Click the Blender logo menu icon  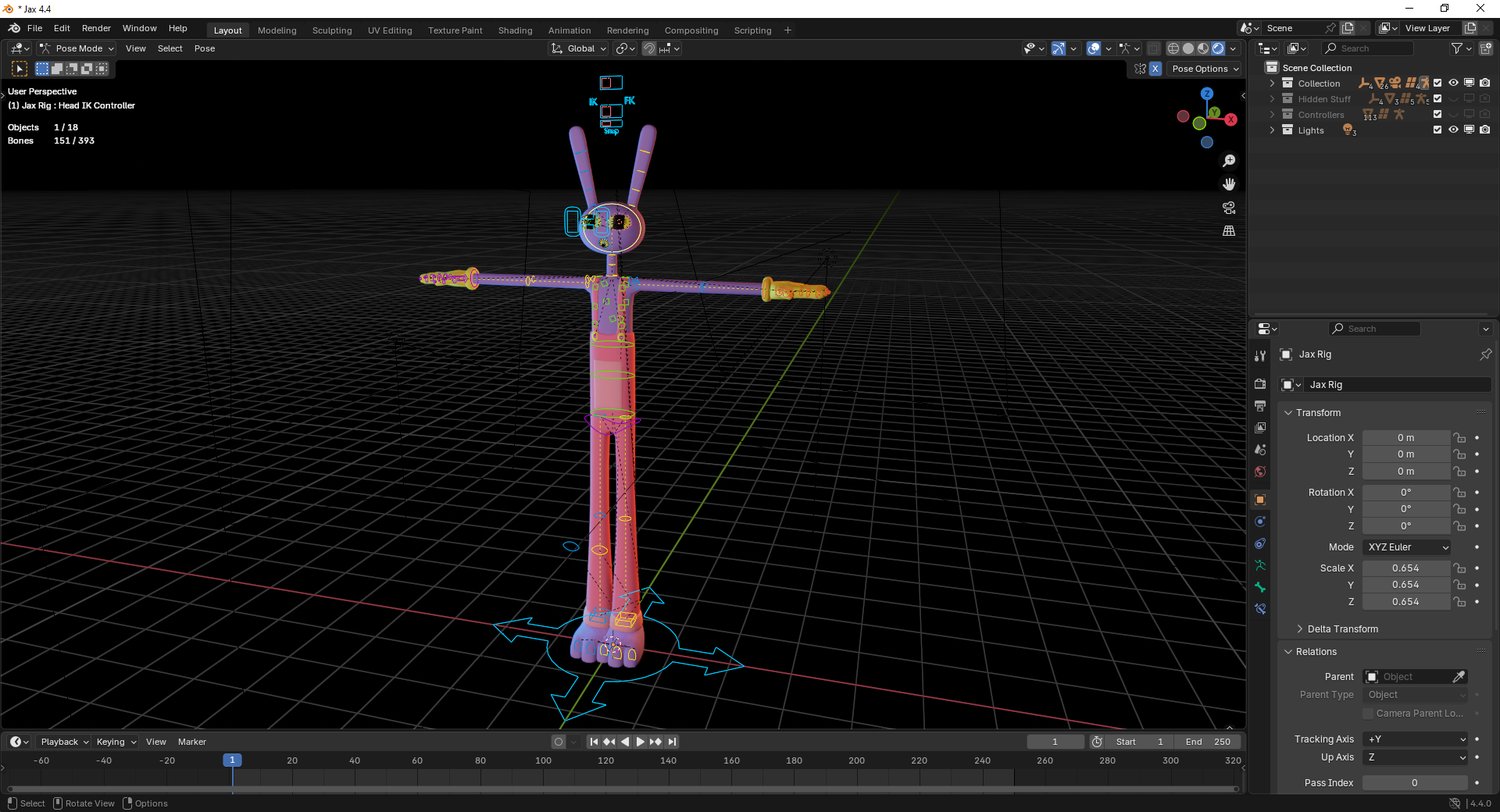point(15,29)
